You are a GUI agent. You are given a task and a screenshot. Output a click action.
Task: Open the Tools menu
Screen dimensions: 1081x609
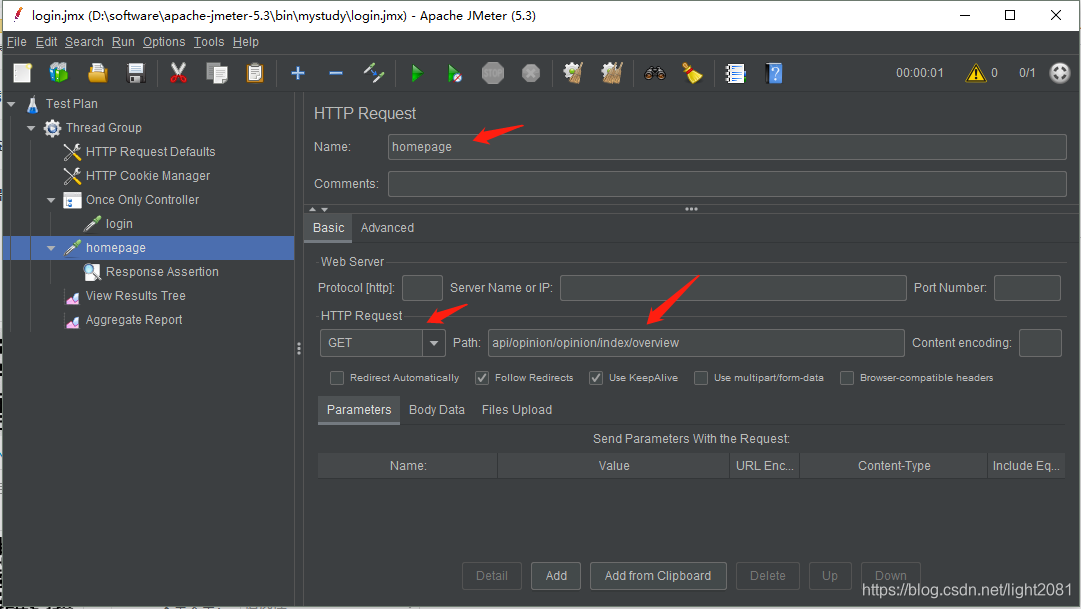208,42
